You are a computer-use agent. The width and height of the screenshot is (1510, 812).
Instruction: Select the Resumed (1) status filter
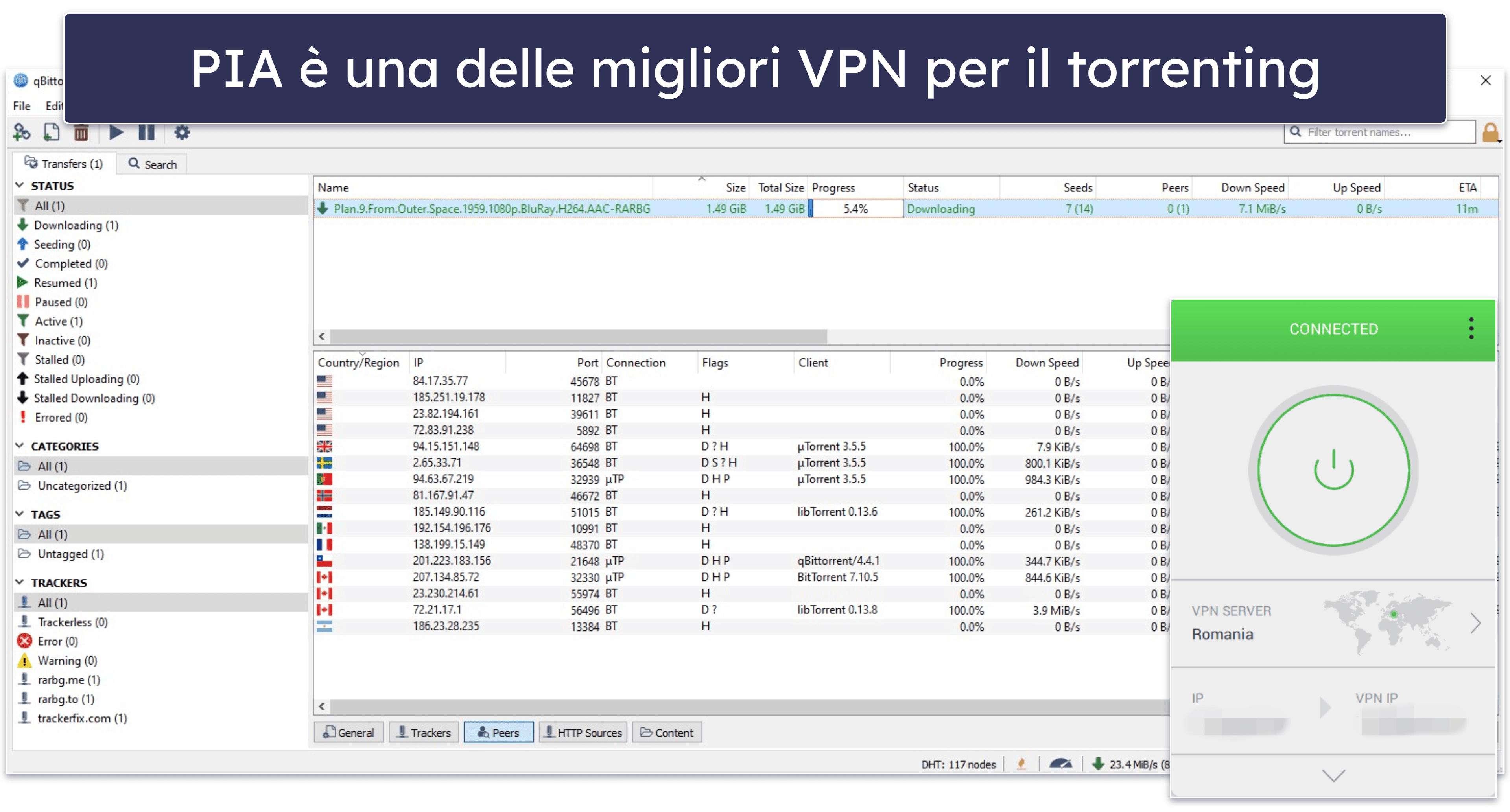point(57,283)
